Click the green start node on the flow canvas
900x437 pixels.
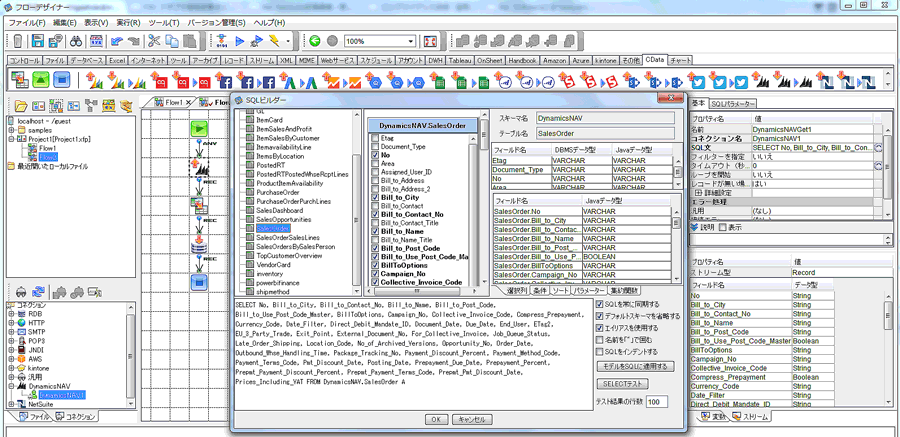coord(199,129)
